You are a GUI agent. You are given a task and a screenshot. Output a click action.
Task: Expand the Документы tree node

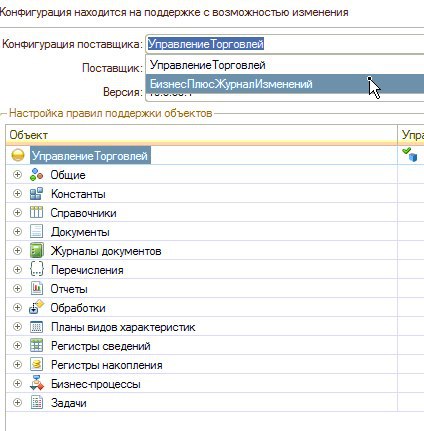click(17, 231)
